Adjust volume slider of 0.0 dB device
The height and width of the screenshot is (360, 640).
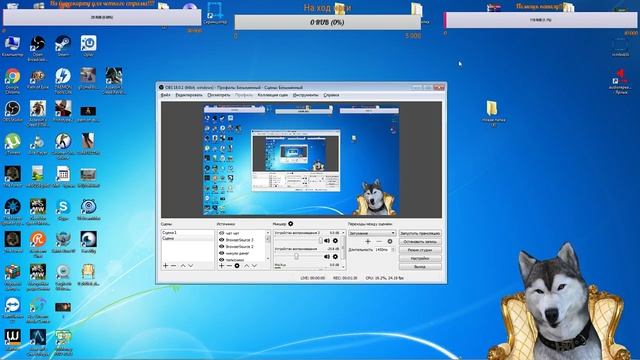(320, 241)
